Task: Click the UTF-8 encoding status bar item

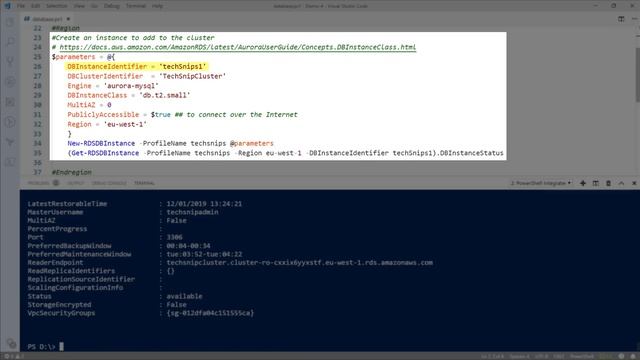Action: pos(541,356)
